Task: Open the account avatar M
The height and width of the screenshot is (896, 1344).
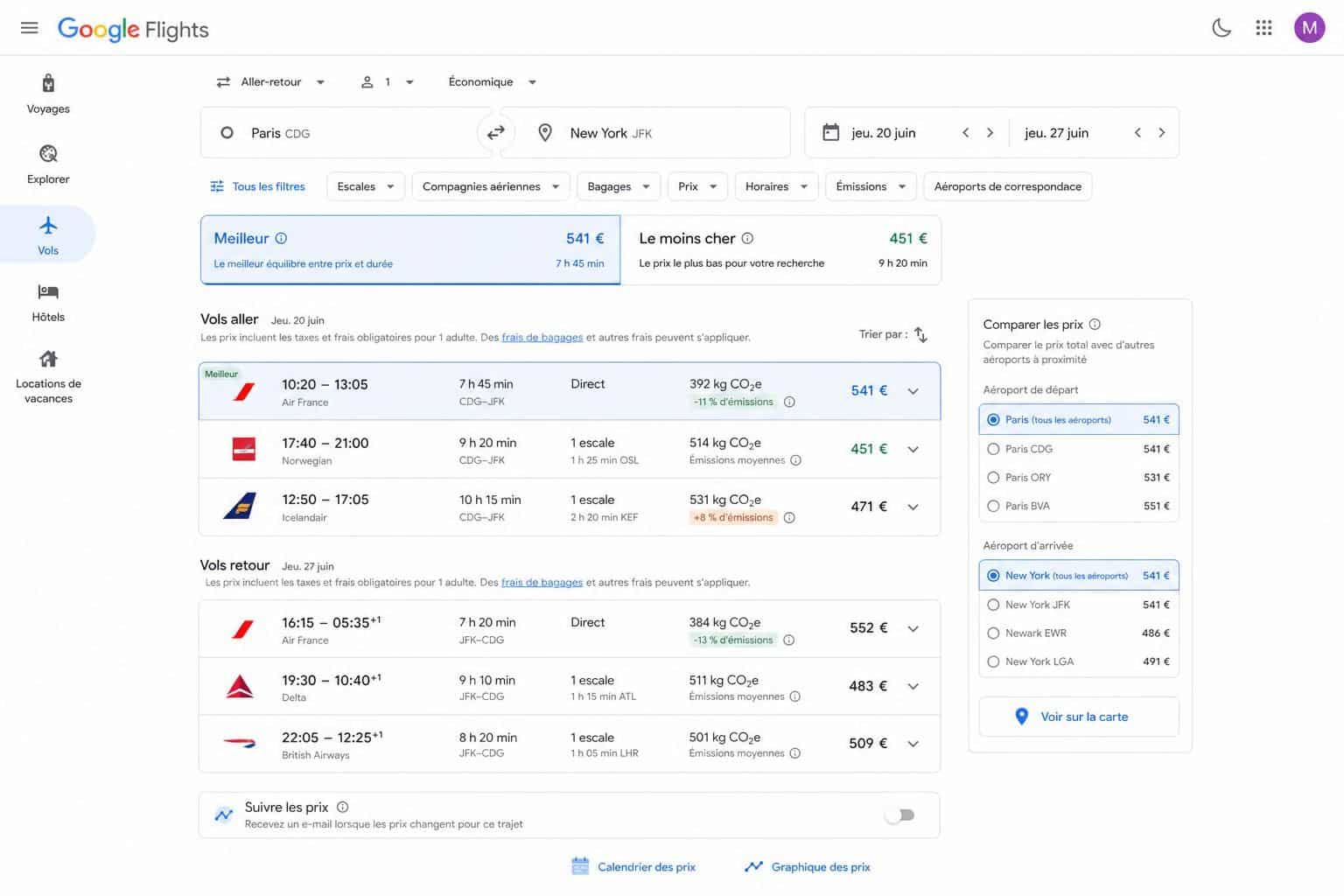Action: point(1309,28)
